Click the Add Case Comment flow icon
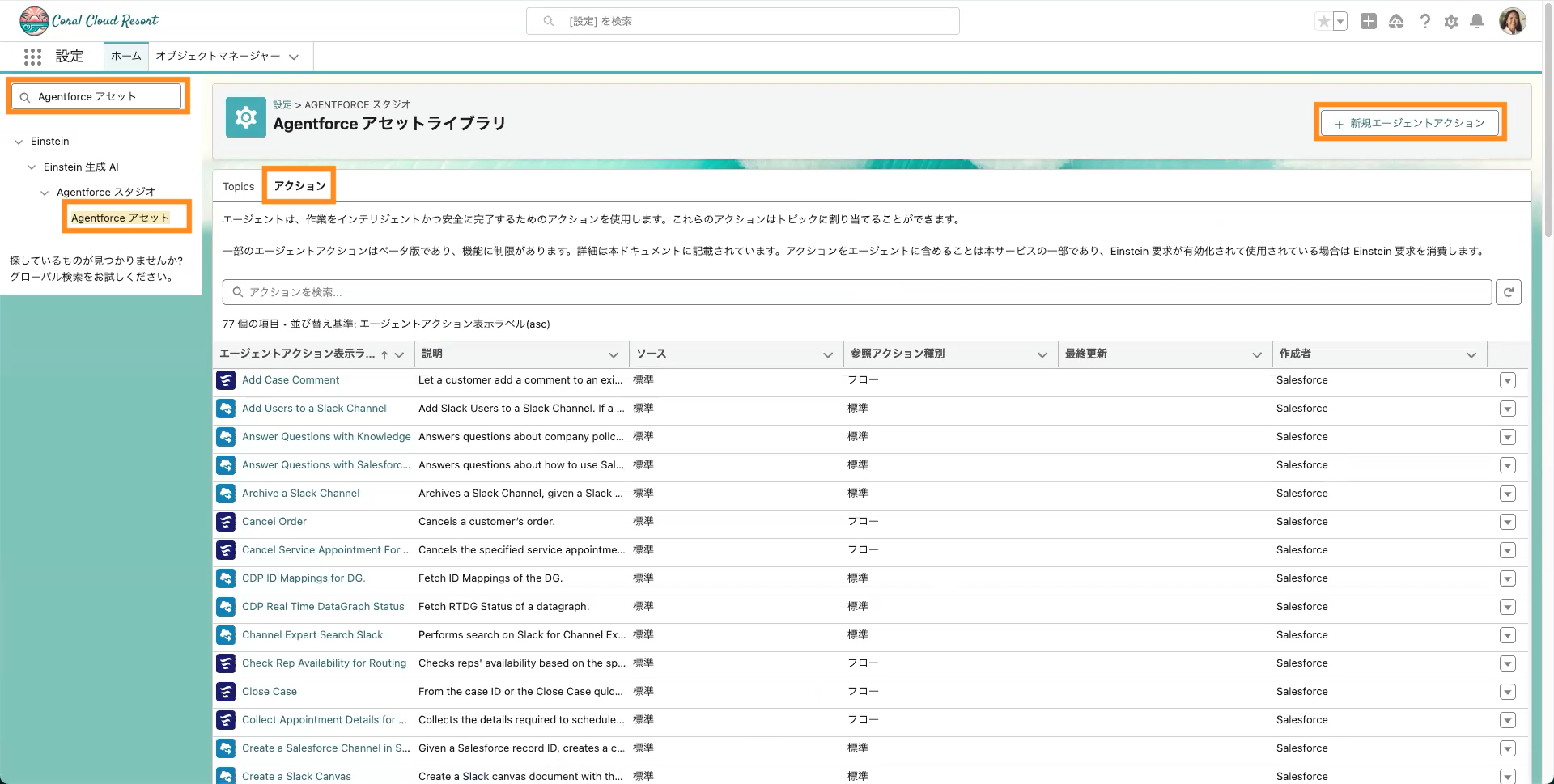Screen dimensions: 1554x784 pyautogui.click(x=226, y=380)
